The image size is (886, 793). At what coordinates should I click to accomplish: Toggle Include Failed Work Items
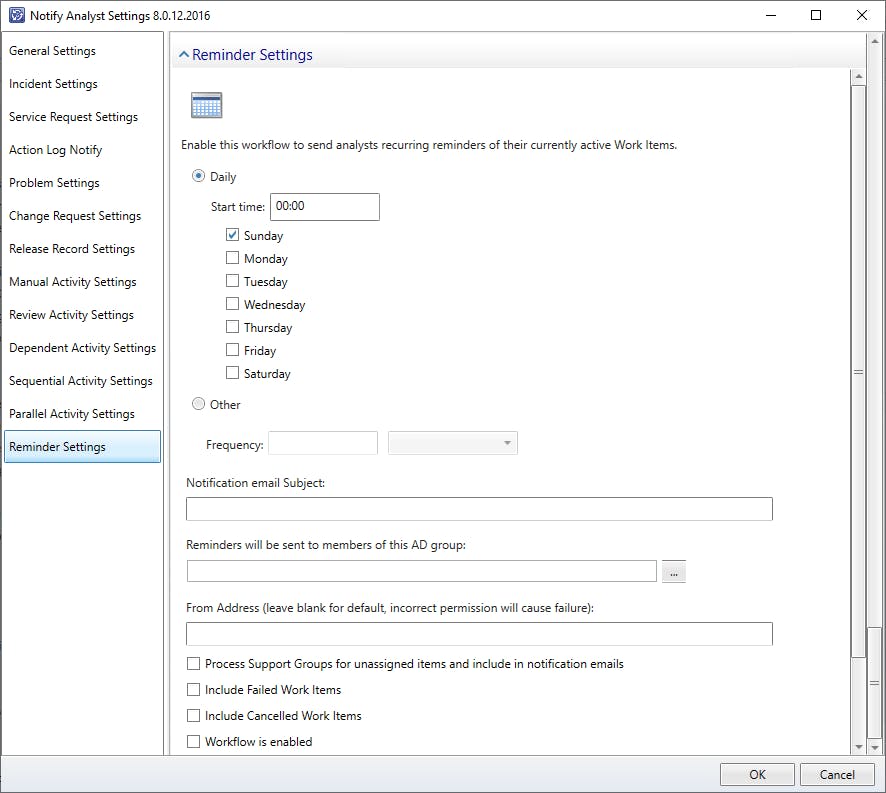click(194, 690)
